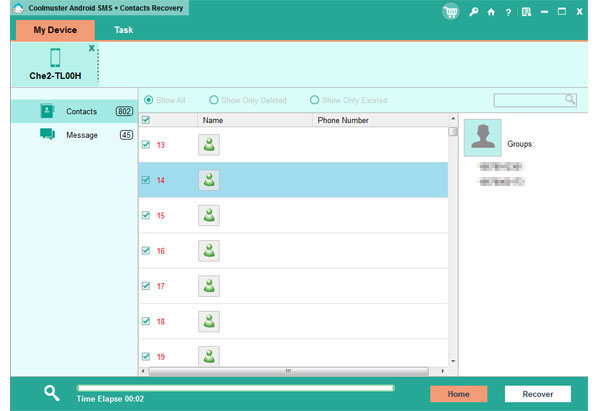Click the search magnifier in the filter box

[570, 100]
